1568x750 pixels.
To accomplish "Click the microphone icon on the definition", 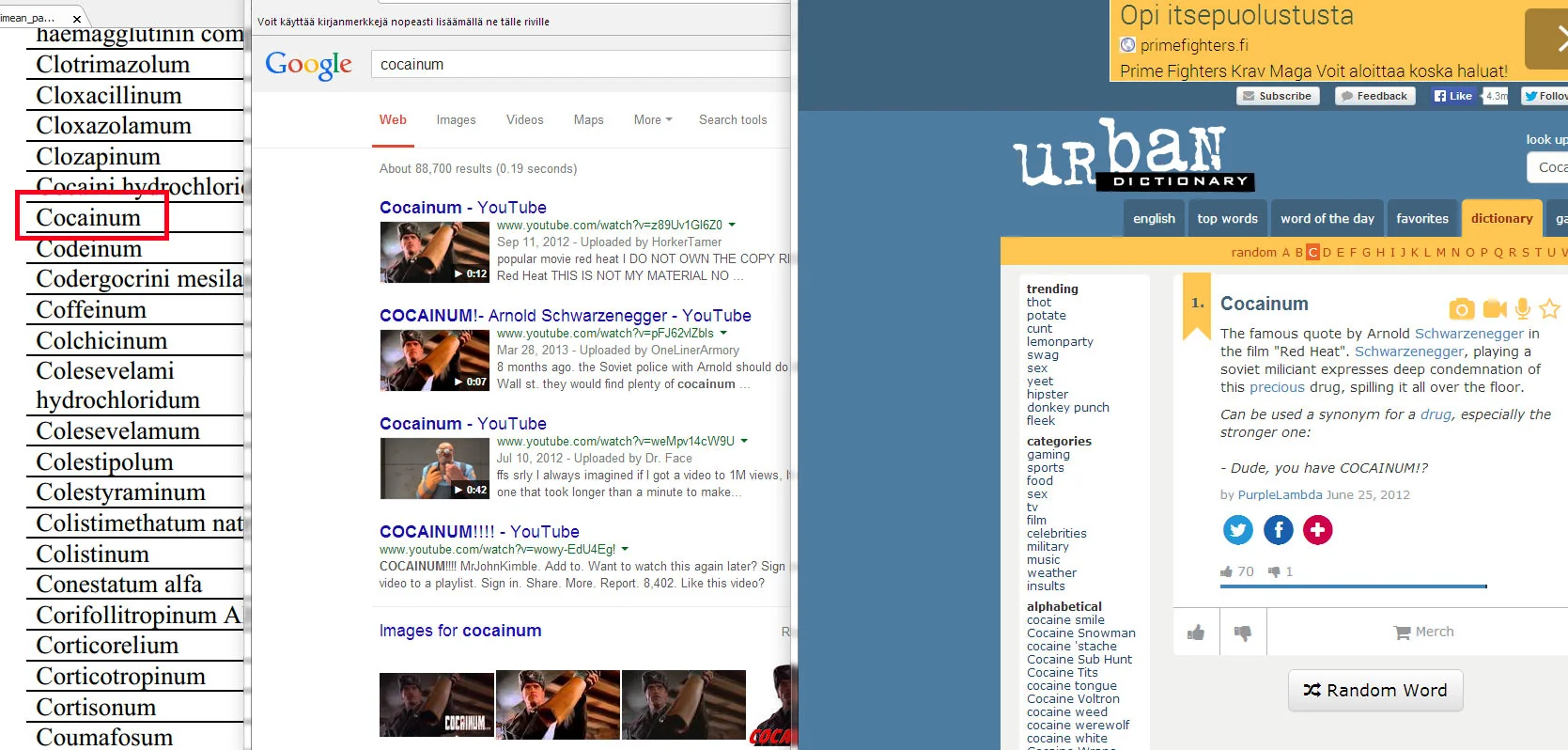I will tap(1523, 308).
